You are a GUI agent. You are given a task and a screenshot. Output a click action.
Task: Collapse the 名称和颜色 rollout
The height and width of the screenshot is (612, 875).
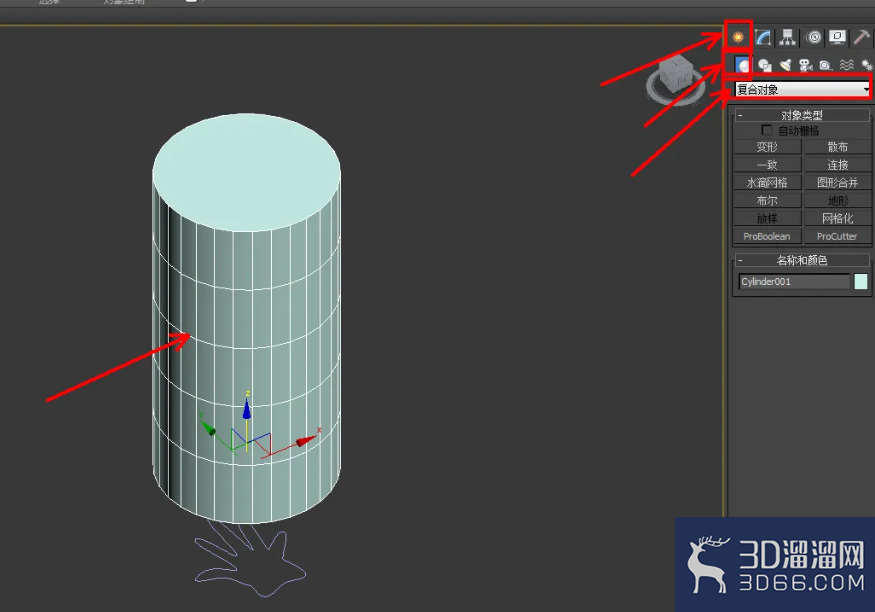click(802, 260)
